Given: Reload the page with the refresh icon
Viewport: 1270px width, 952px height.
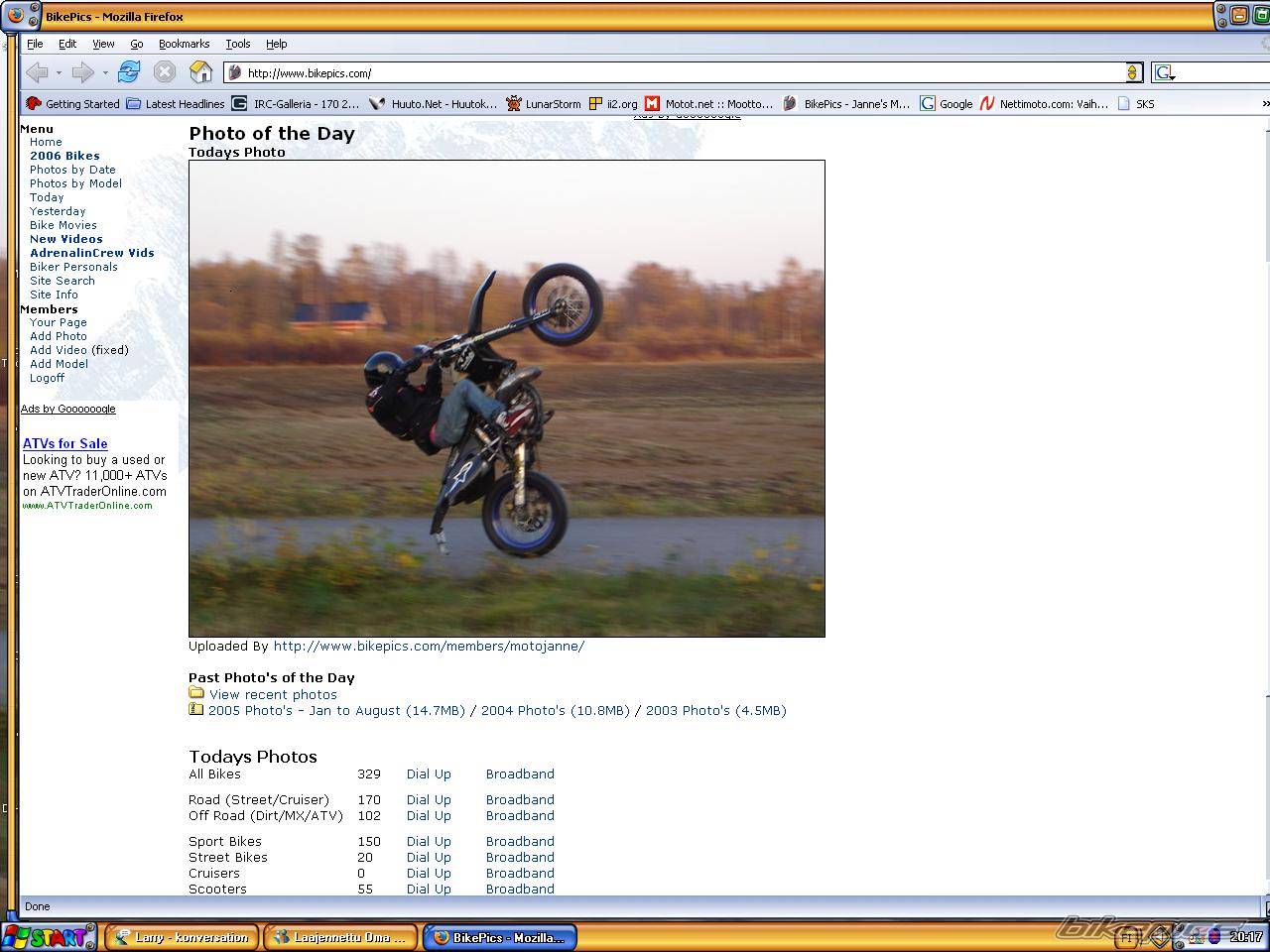Looking at the screenshot, I should pyautogui.click(x=129, y=71).
